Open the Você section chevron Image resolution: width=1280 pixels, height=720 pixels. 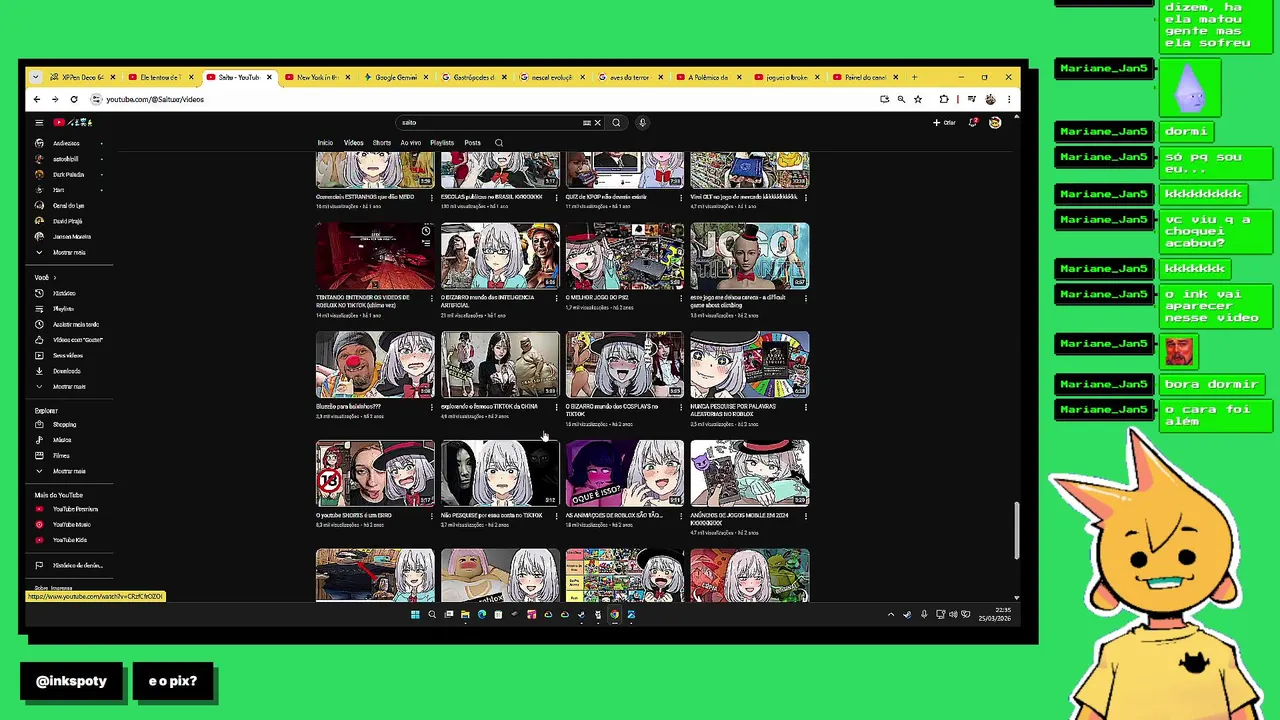55,277
